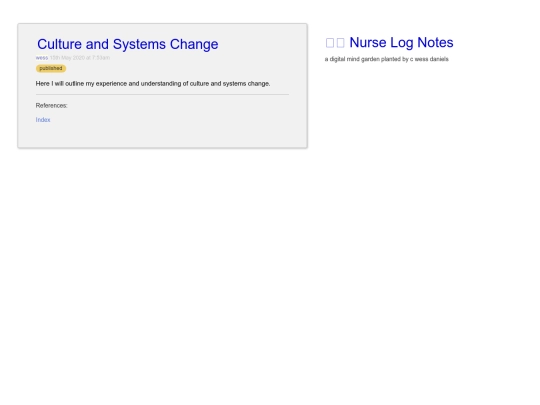Click the published tag badge
The width and height of the screenshot is (540, 405).
click(x=51, y=68)
